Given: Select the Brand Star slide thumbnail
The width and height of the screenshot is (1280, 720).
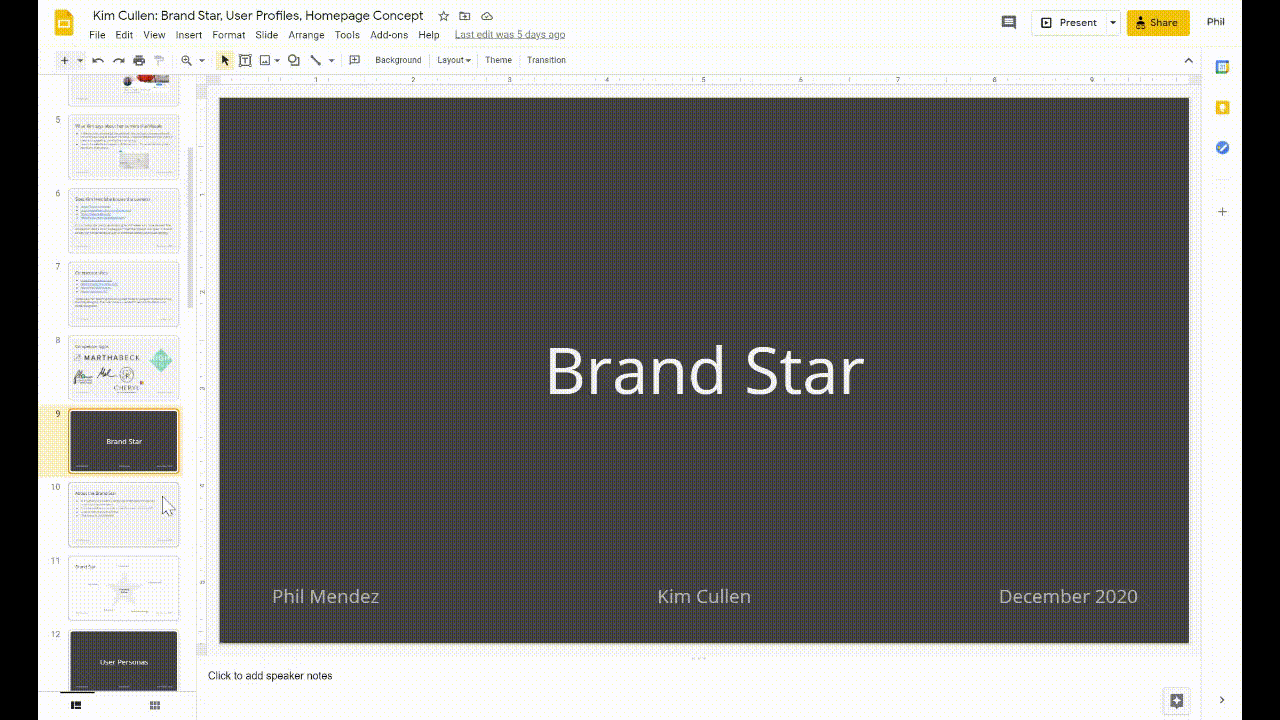Looking at the screenshot, I should (x=123, y=440).
